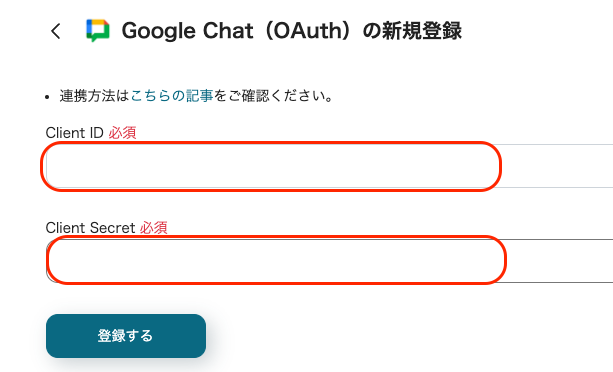
Task: Select the bullet point before 連携方法
Action: (47, 97)
